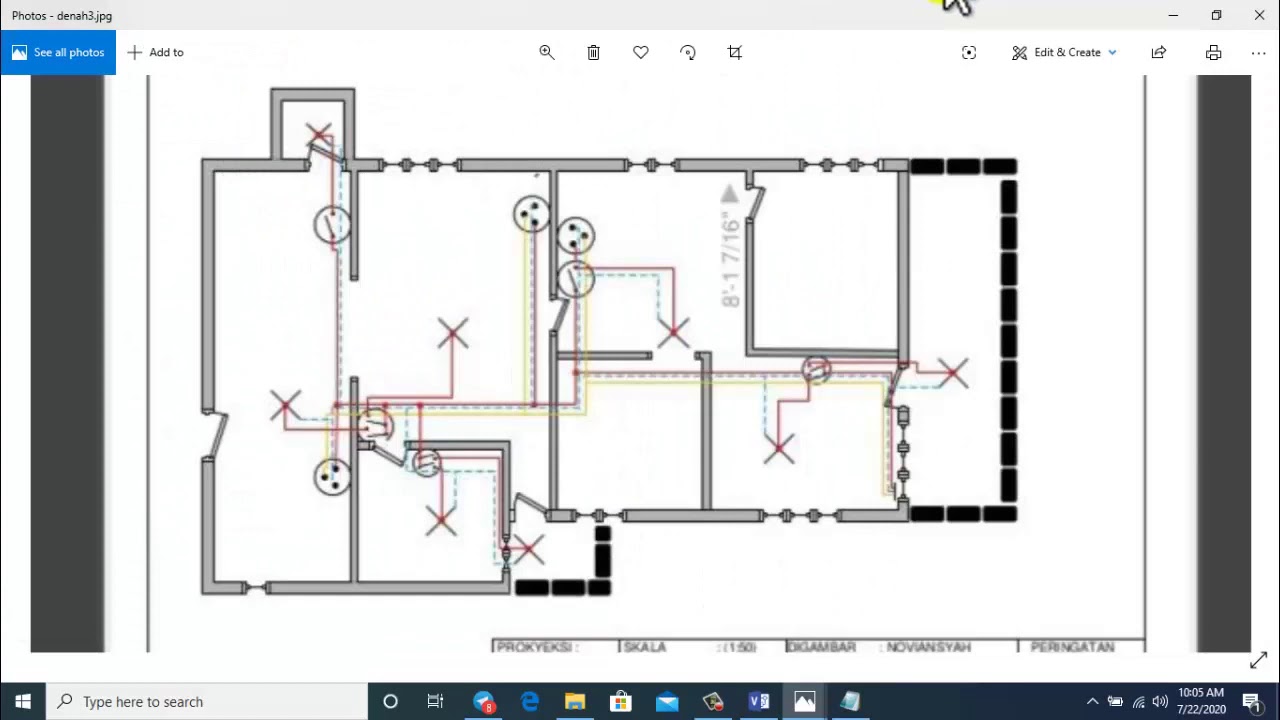Zoom in with the magnifier icon

pos(547,52)
